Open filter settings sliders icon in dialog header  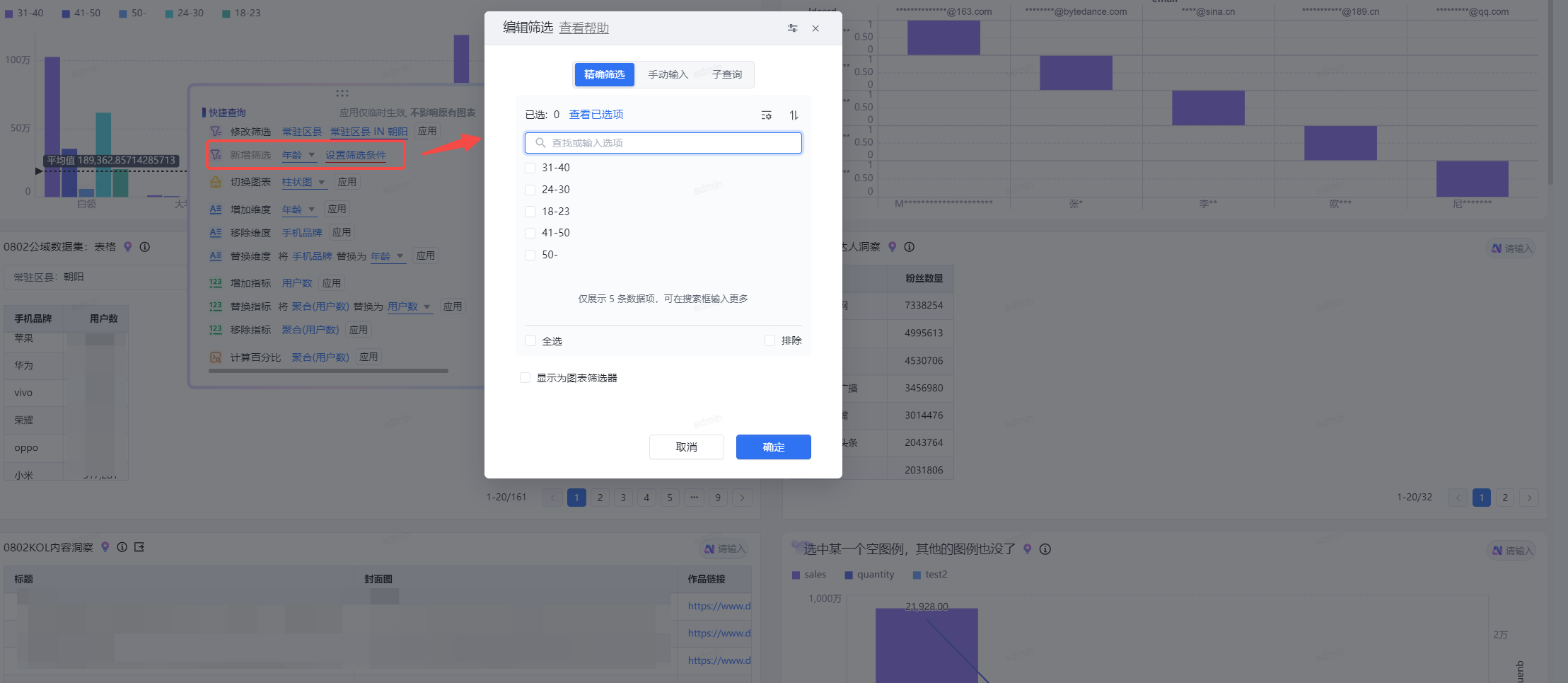click(792, 28)
